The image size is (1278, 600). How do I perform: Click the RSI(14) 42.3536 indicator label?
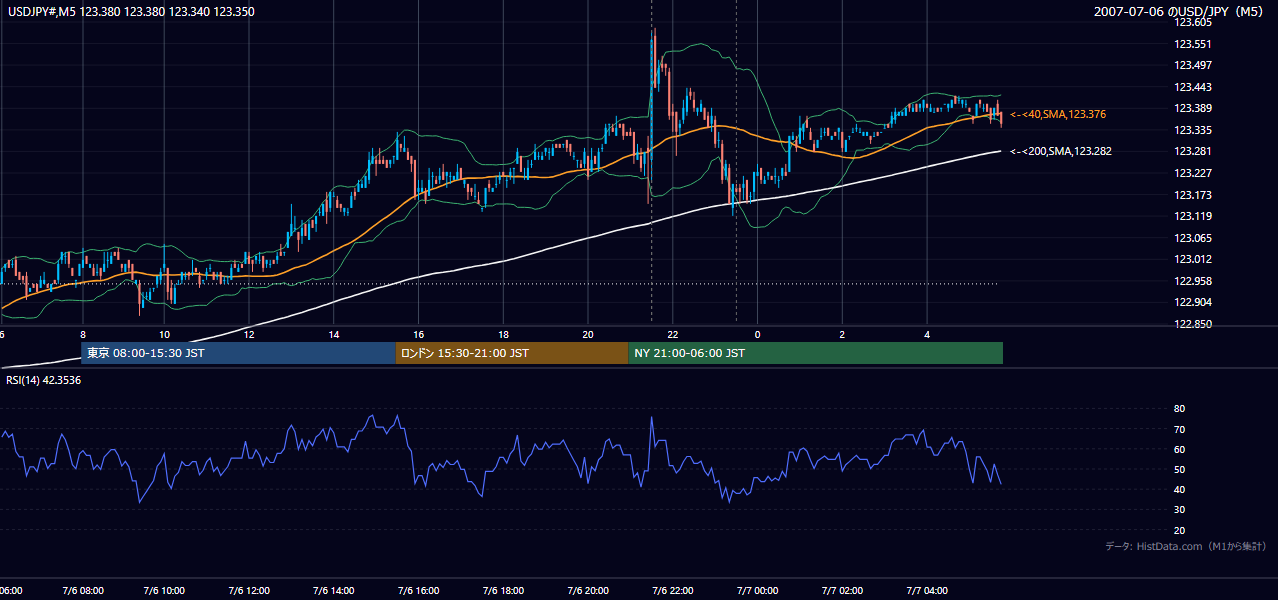tap(43, 380)
